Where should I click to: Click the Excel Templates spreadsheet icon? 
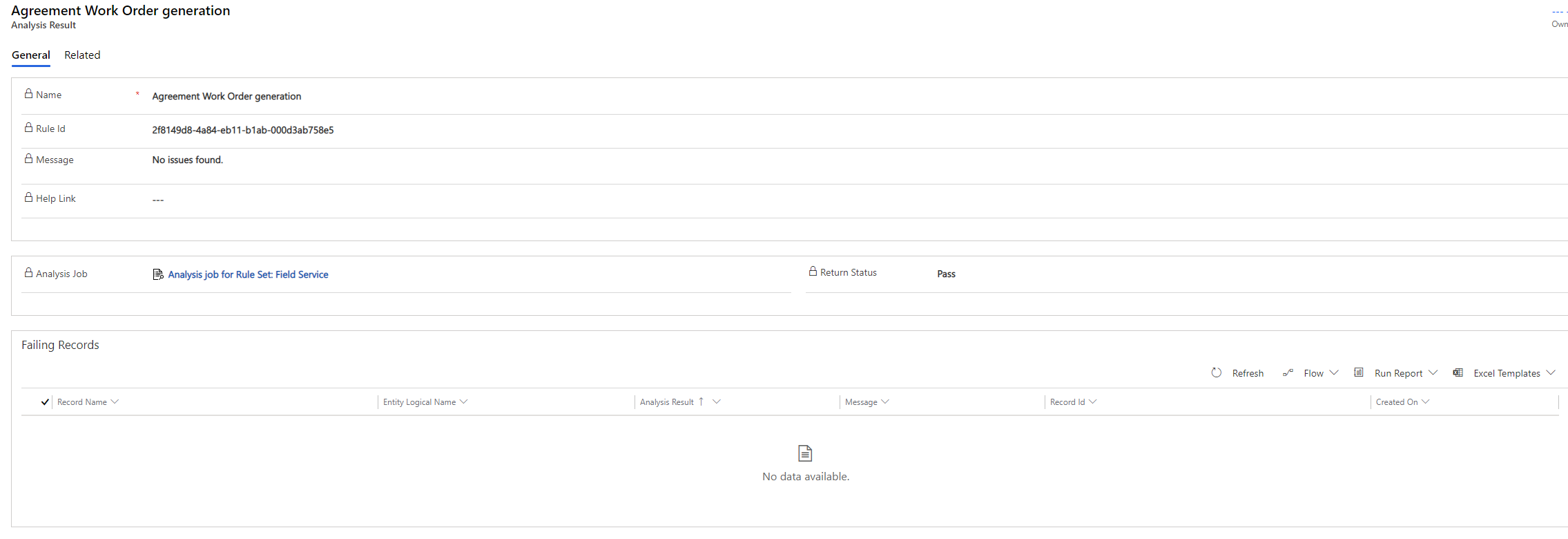tap(1458, 372)
